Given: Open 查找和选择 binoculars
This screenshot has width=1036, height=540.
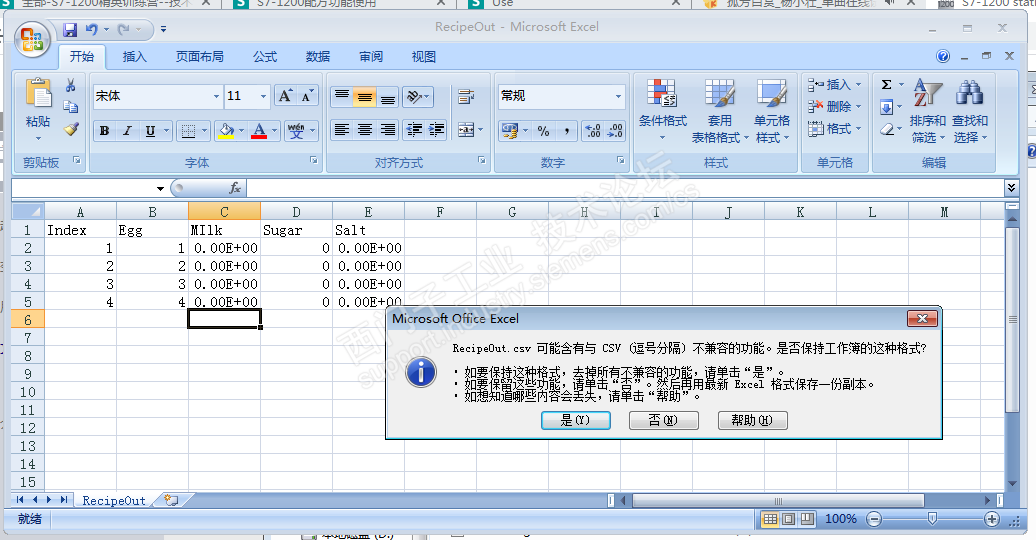Looking at the screenshot, I should [x=969, y=110].
